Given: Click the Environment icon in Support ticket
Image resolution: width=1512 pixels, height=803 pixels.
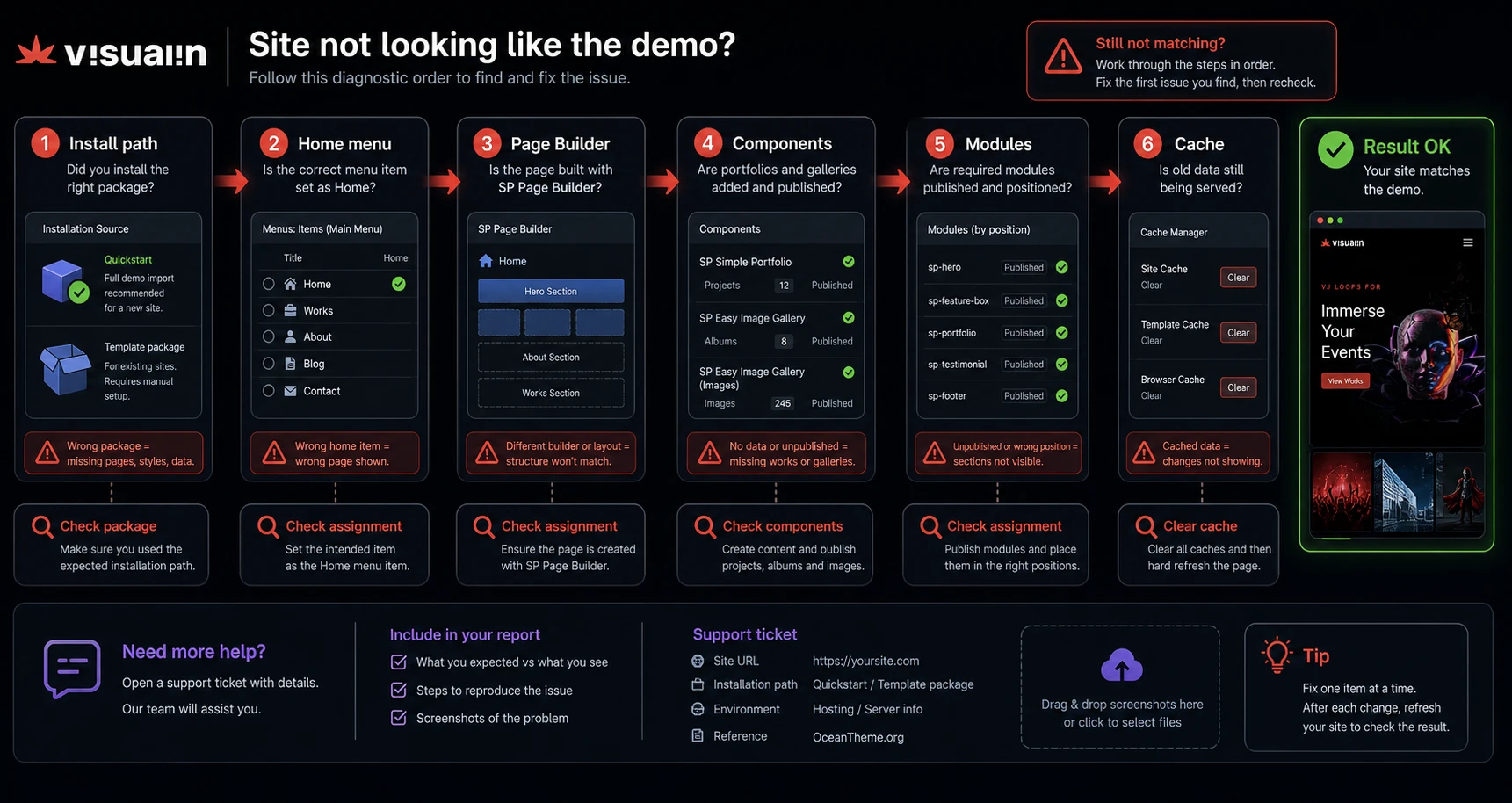Looking at the screenshot, I should pos(698,709).
